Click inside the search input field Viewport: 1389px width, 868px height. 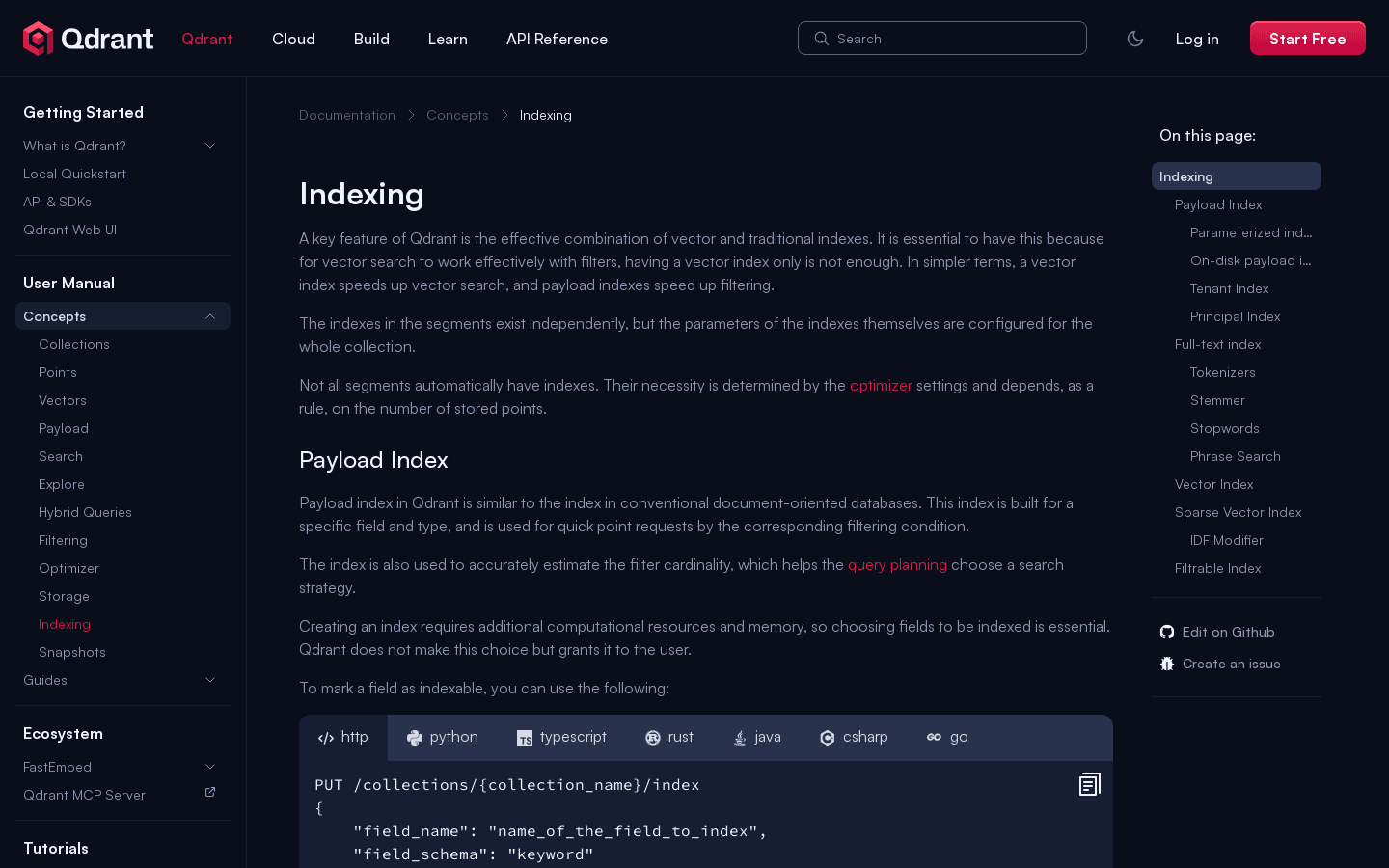[942, 39]
